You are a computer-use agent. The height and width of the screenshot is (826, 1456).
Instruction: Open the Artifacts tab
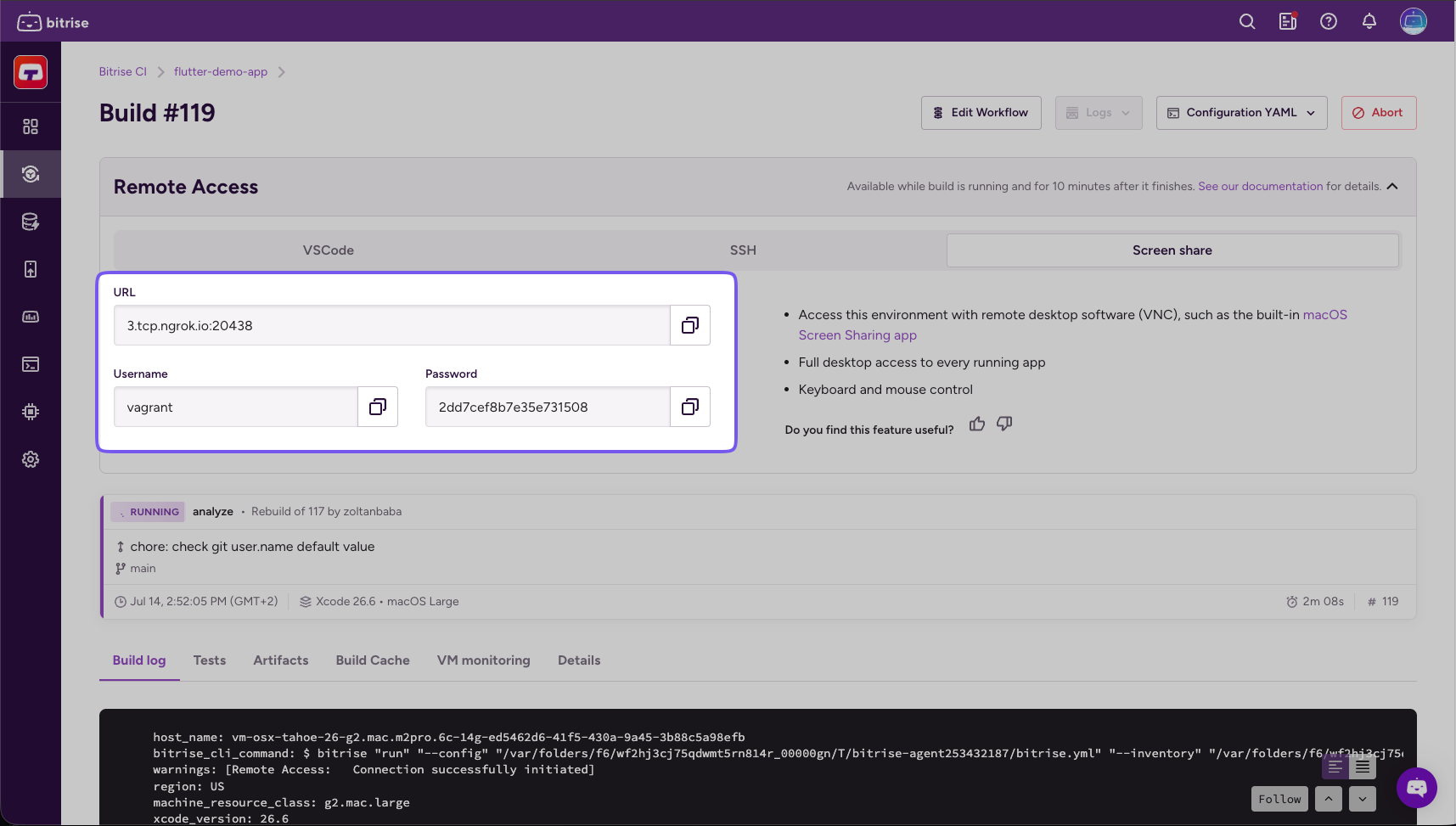[281, 660]
